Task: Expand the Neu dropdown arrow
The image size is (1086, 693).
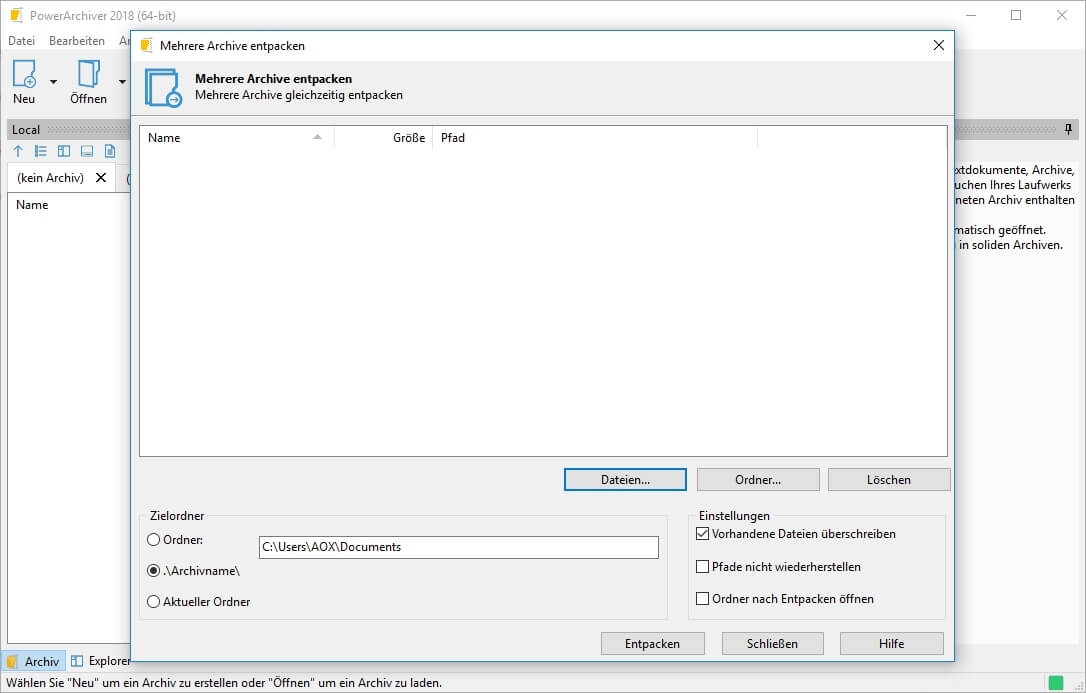Action: [53, 82]
